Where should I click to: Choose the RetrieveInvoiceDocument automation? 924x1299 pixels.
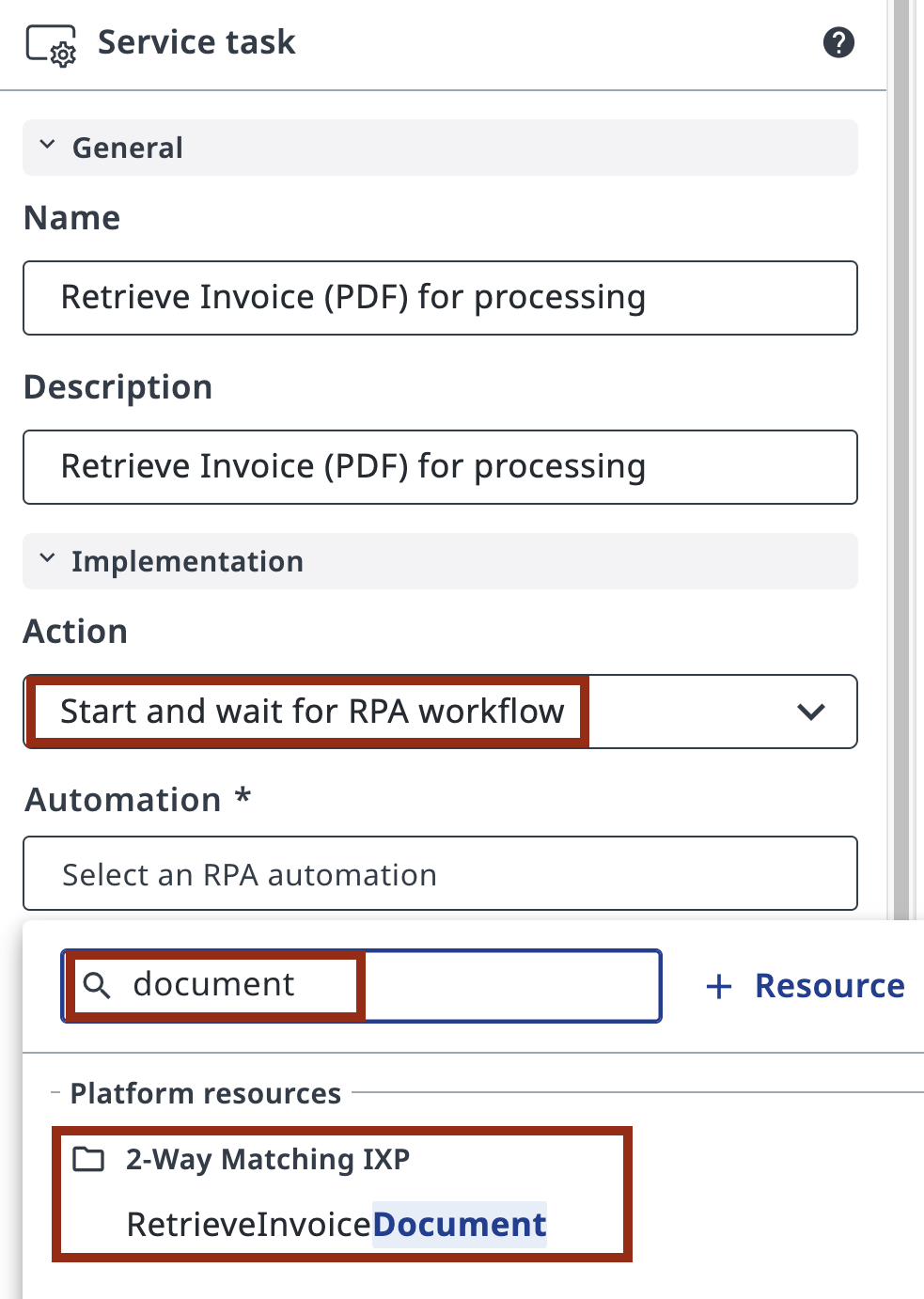point(337,1225)
